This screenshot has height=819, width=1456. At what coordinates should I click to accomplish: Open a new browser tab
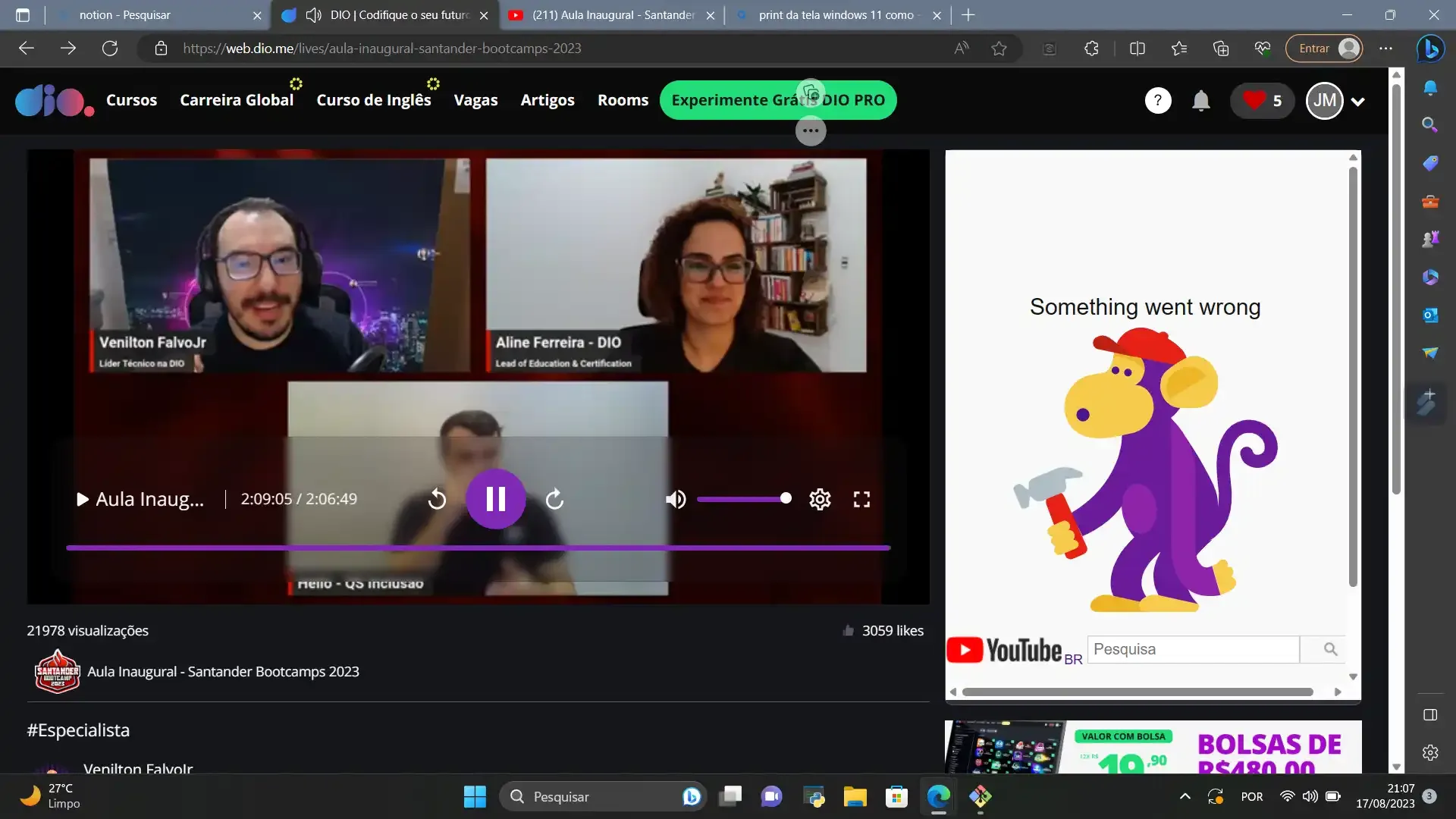[968, 15]
